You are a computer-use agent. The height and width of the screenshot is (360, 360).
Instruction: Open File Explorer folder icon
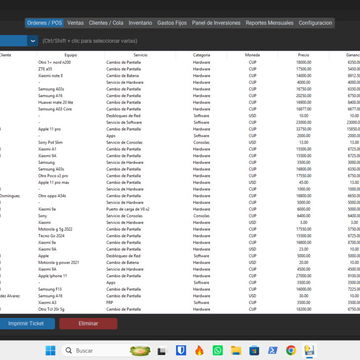[x=236, y=350]
